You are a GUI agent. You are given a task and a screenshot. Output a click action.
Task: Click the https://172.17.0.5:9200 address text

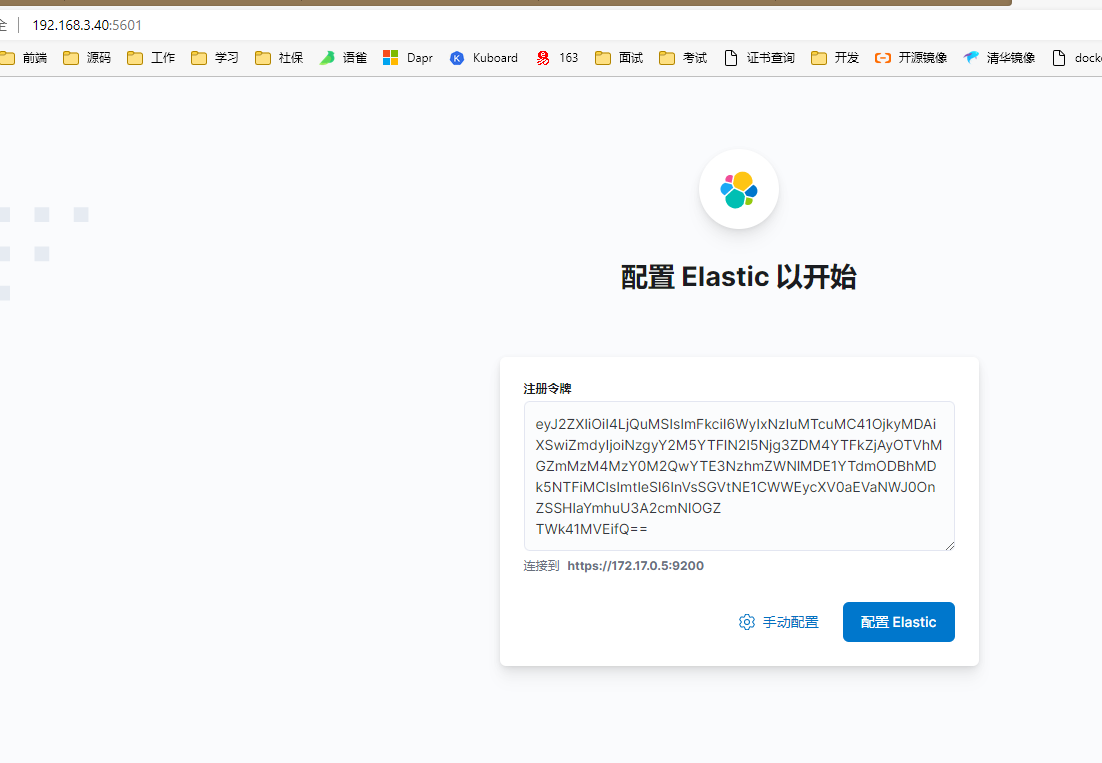point(635,566)
